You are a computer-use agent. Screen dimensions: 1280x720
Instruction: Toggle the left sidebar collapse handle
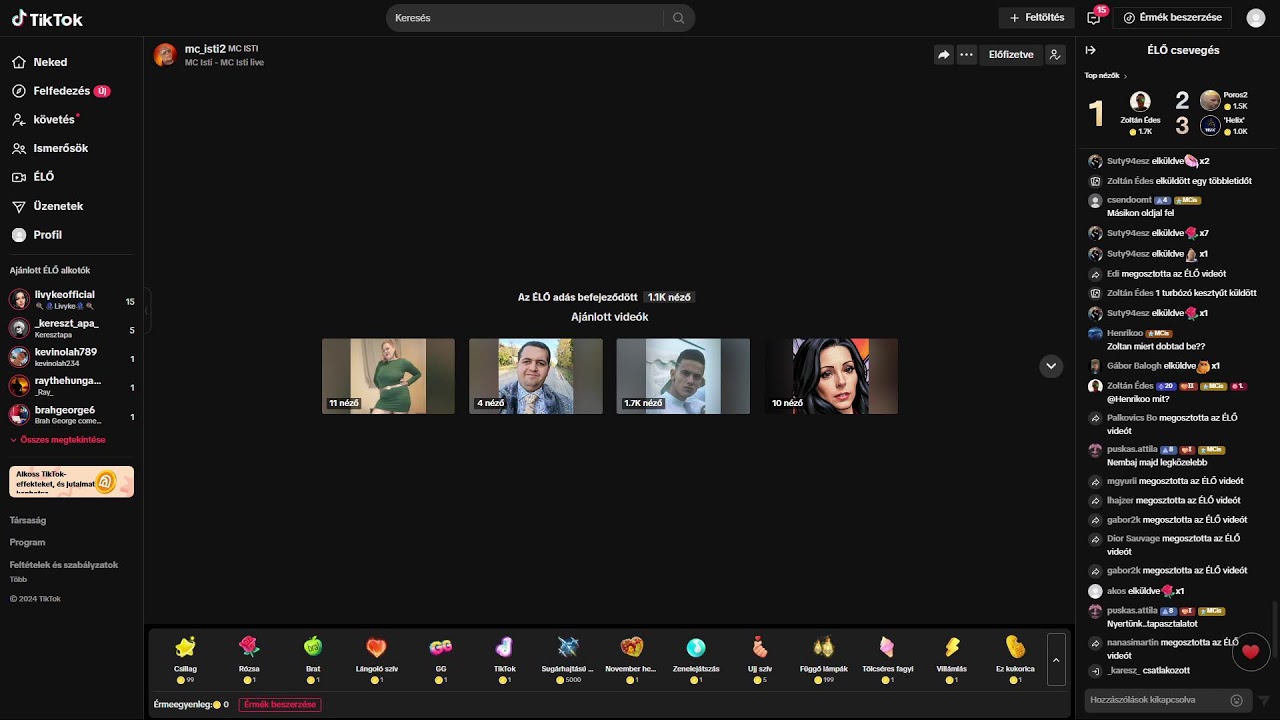pyautogui.click(x=147, y=311)
